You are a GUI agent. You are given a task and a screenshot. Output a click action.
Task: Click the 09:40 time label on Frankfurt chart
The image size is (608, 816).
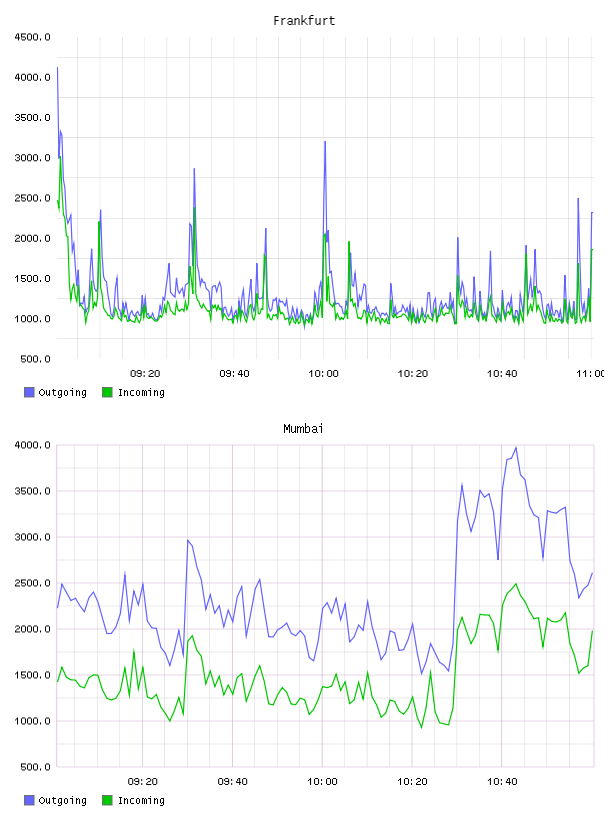[x=234, y=374]
